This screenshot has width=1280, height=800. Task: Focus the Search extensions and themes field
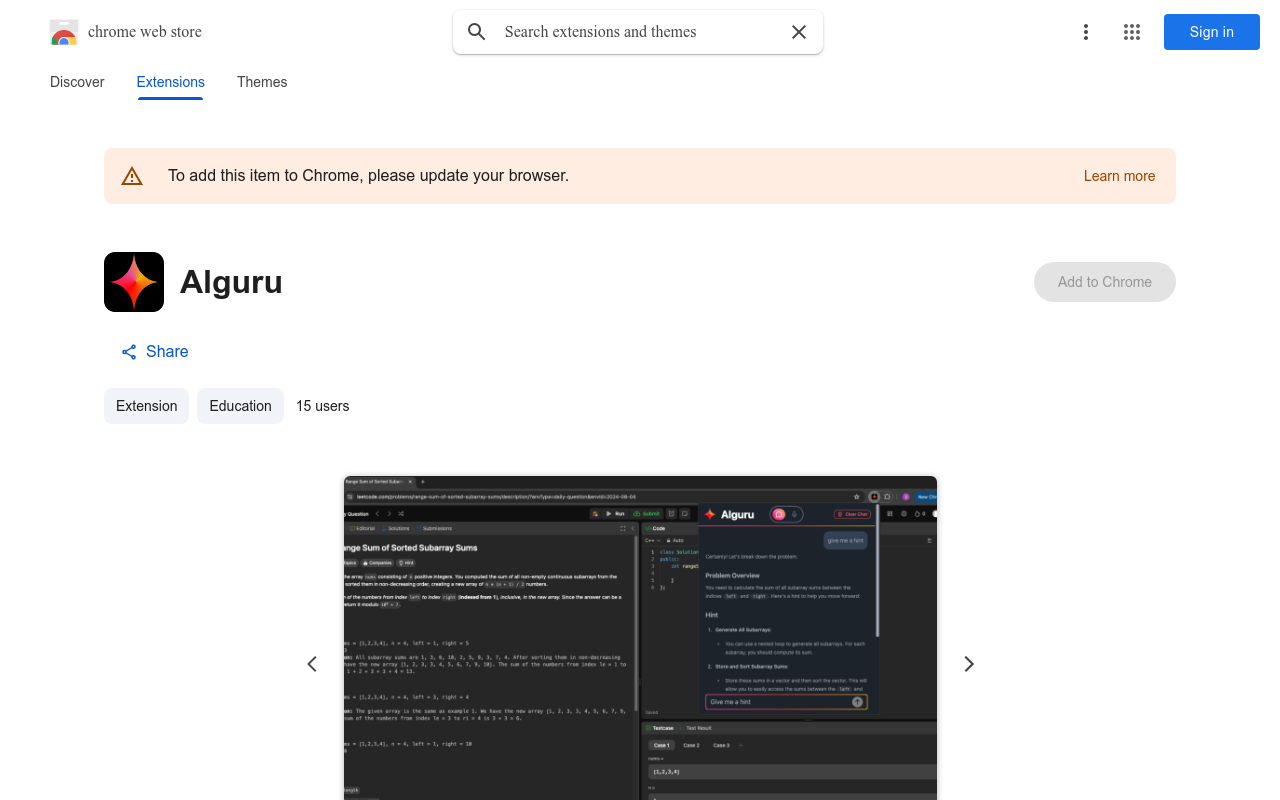click(638, 32)
